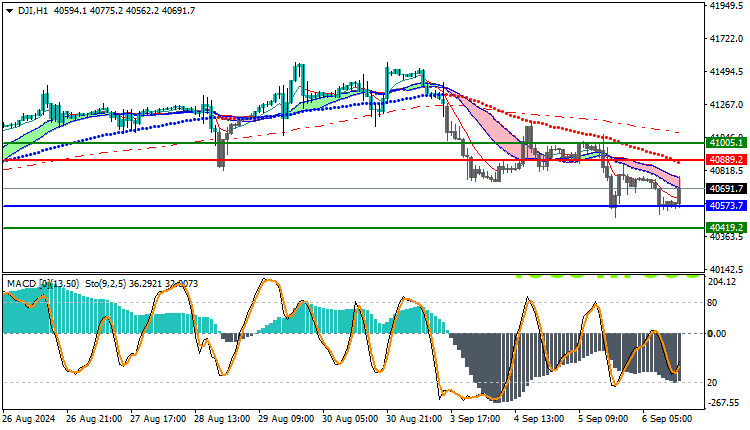Click the OHLC values in chart header

pyautogui.click(x=124, y=11)
